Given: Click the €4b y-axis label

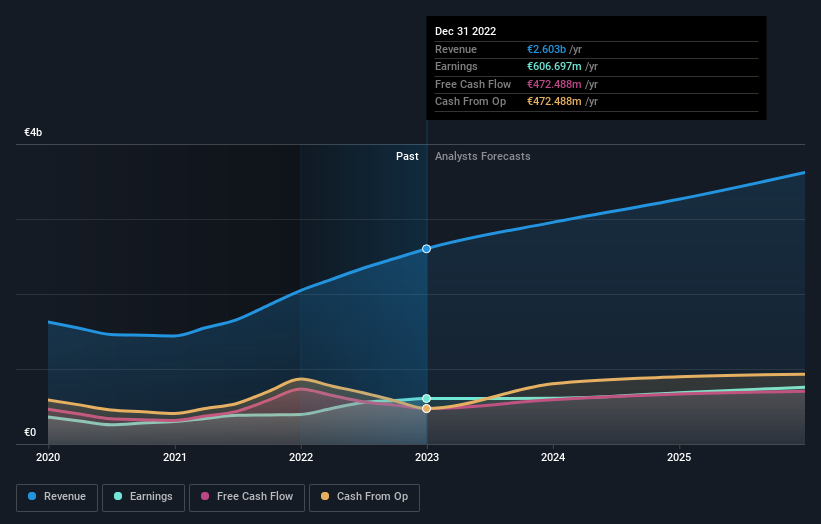Looking at the screenshot, I should tap(33, 132).
